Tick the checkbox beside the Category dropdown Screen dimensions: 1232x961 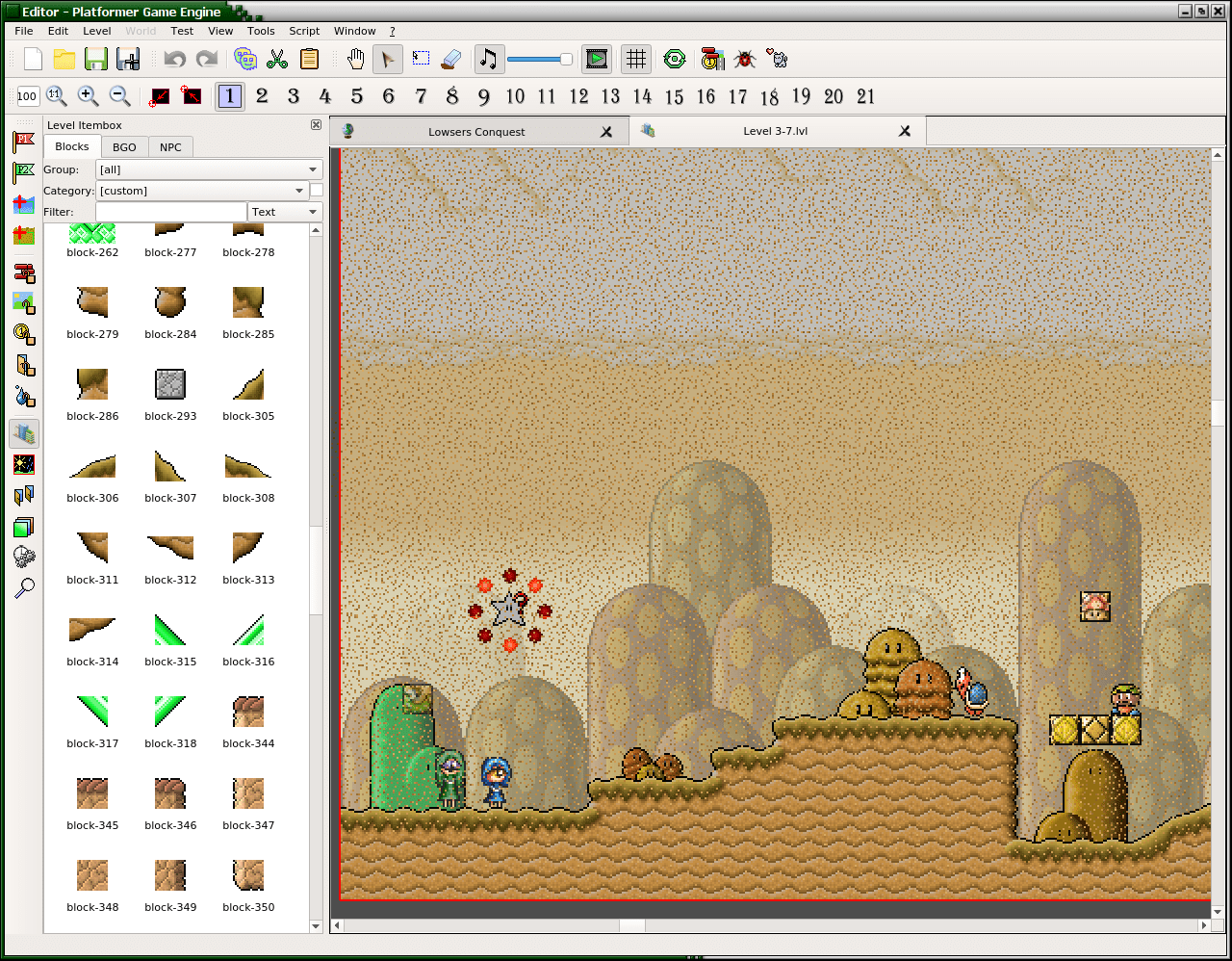(317, 191)
